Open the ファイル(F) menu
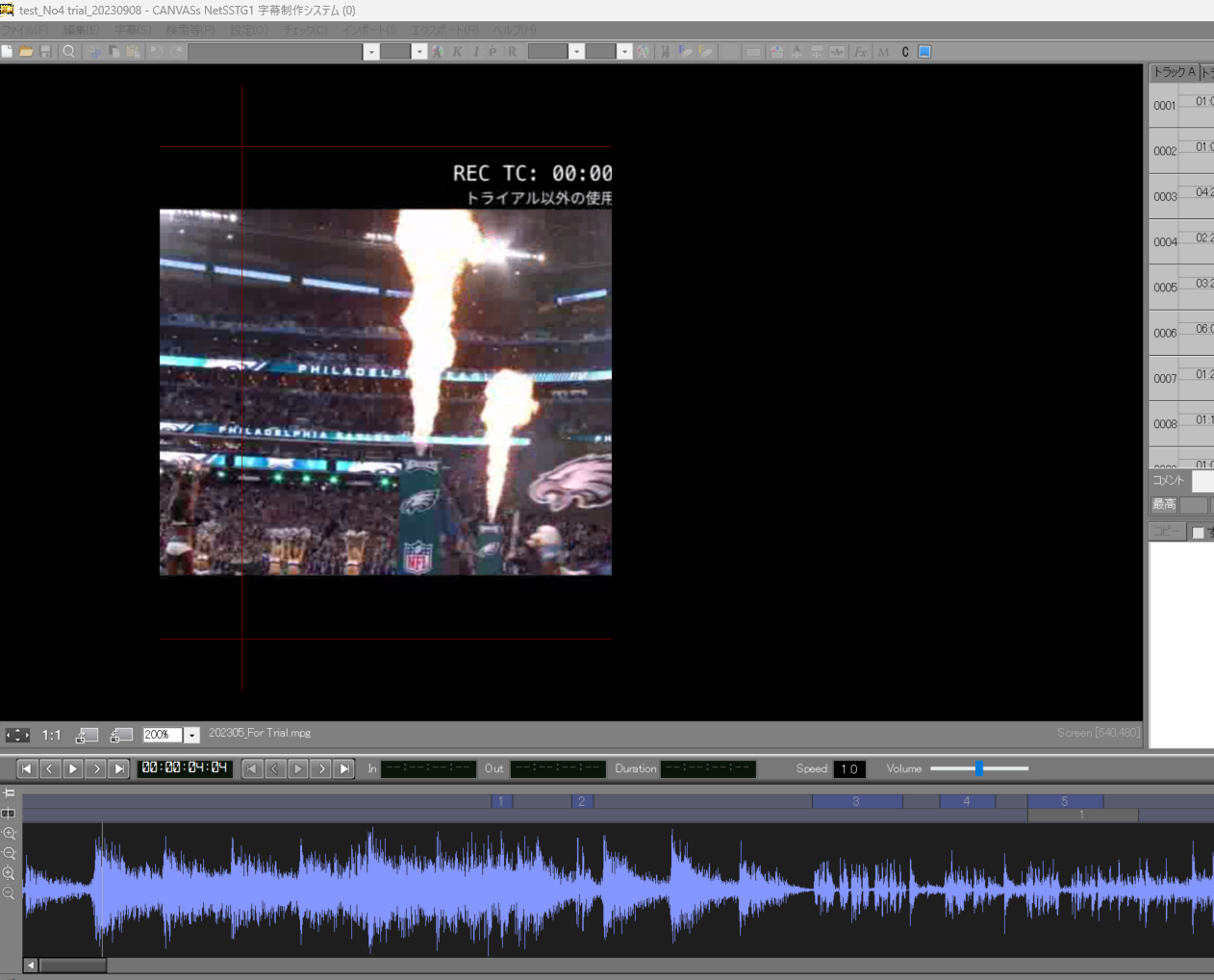This screenshot has width=1214, height=980. (x=25, y=31)
